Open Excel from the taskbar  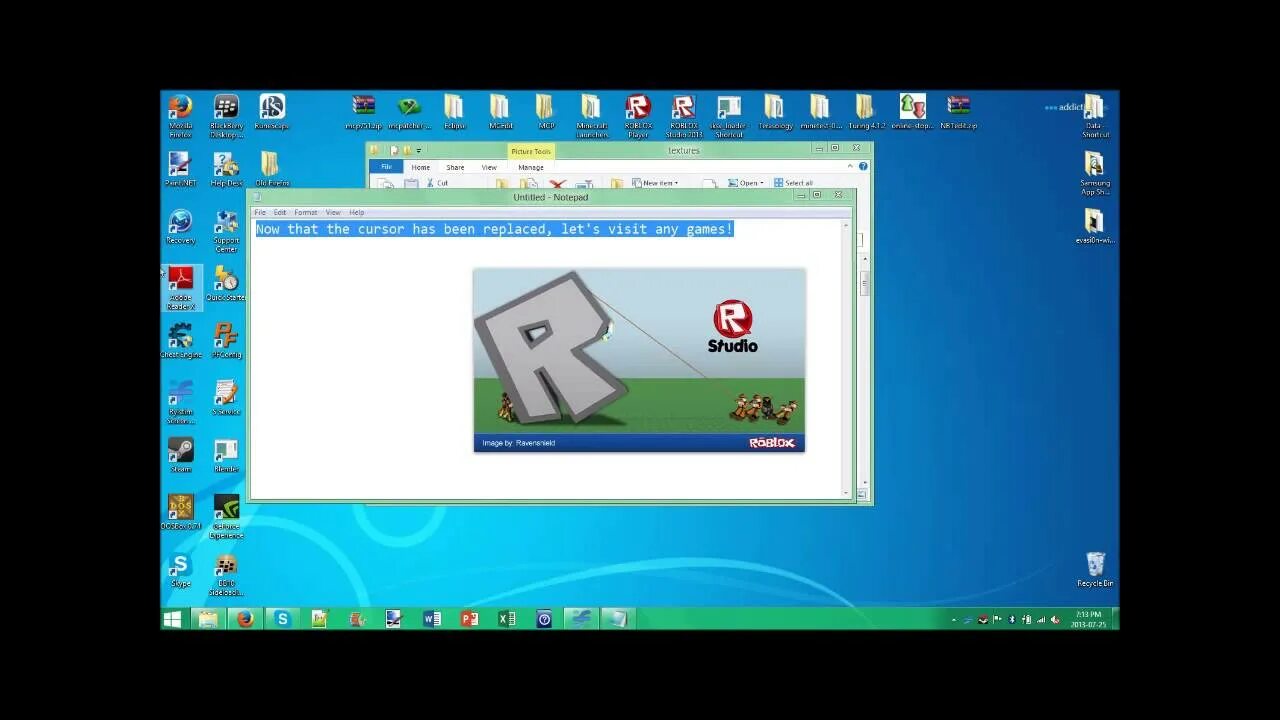coord(507,619)
